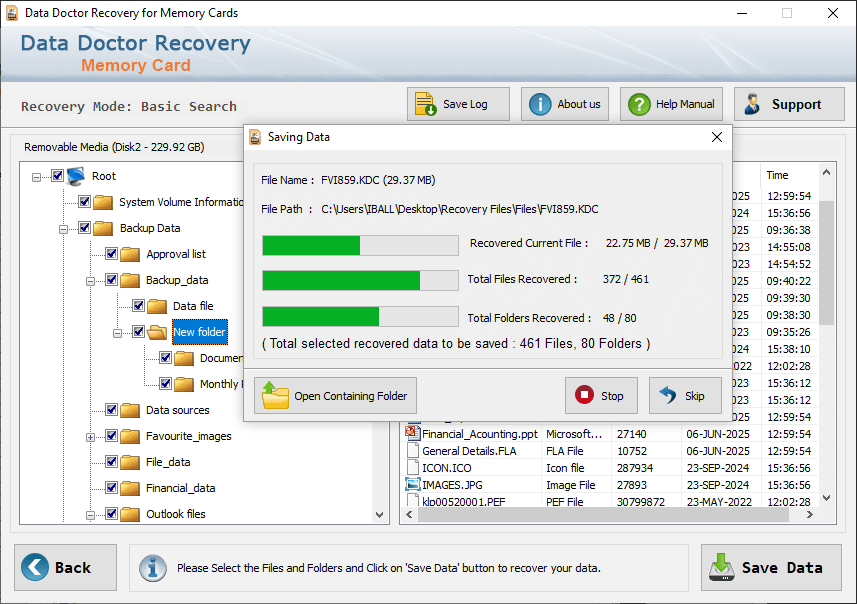Screen dimensions: 857x604
Task: Toggle the Favourite_images checkbox
Action: 111,436
